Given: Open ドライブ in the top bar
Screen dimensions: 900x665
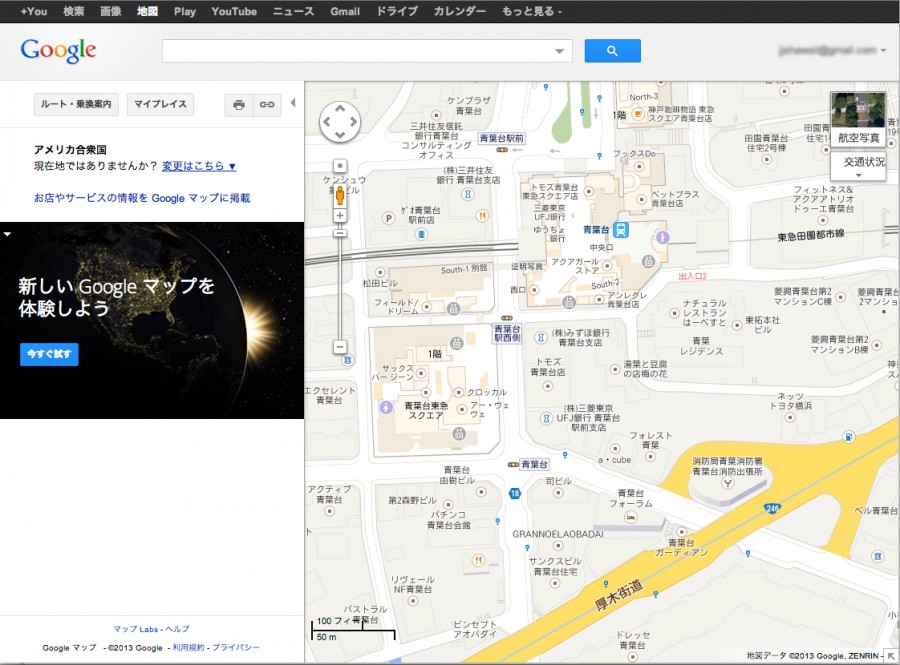Looking at the screenshot, I should pos(397,11).
